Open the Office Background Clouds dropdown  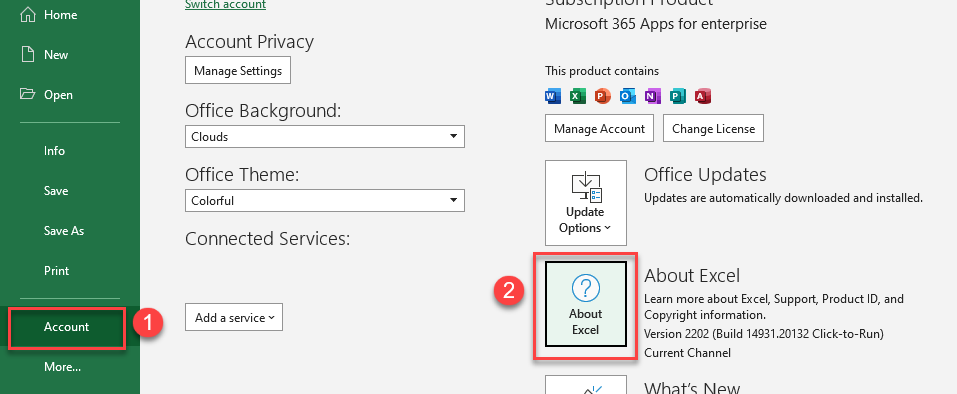pyautogui.click(x=325, y=137)
